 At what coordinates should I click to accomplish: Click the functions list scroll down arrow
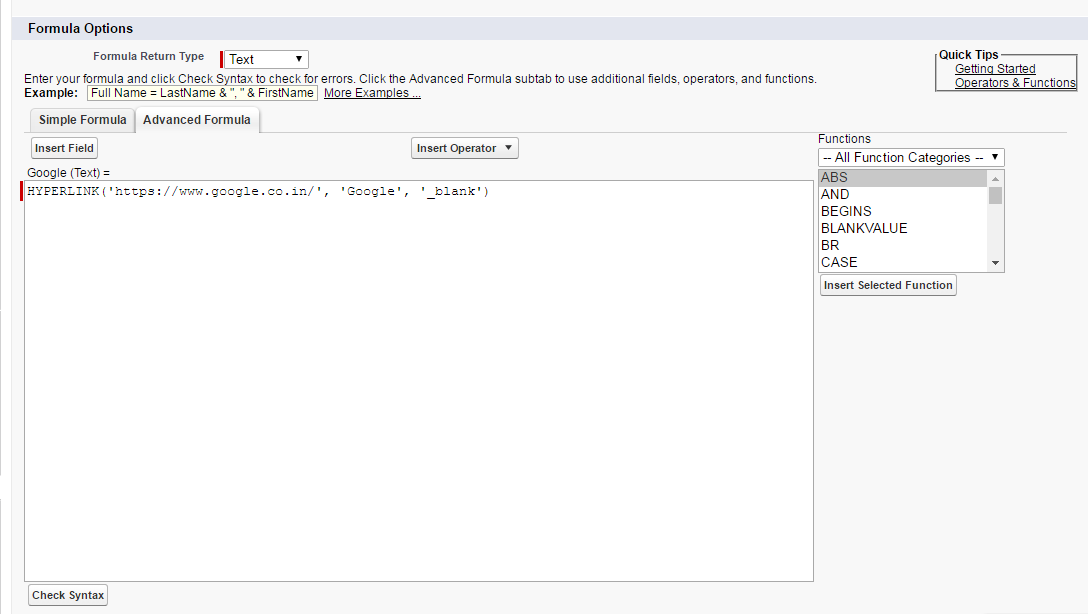point(995,263)
